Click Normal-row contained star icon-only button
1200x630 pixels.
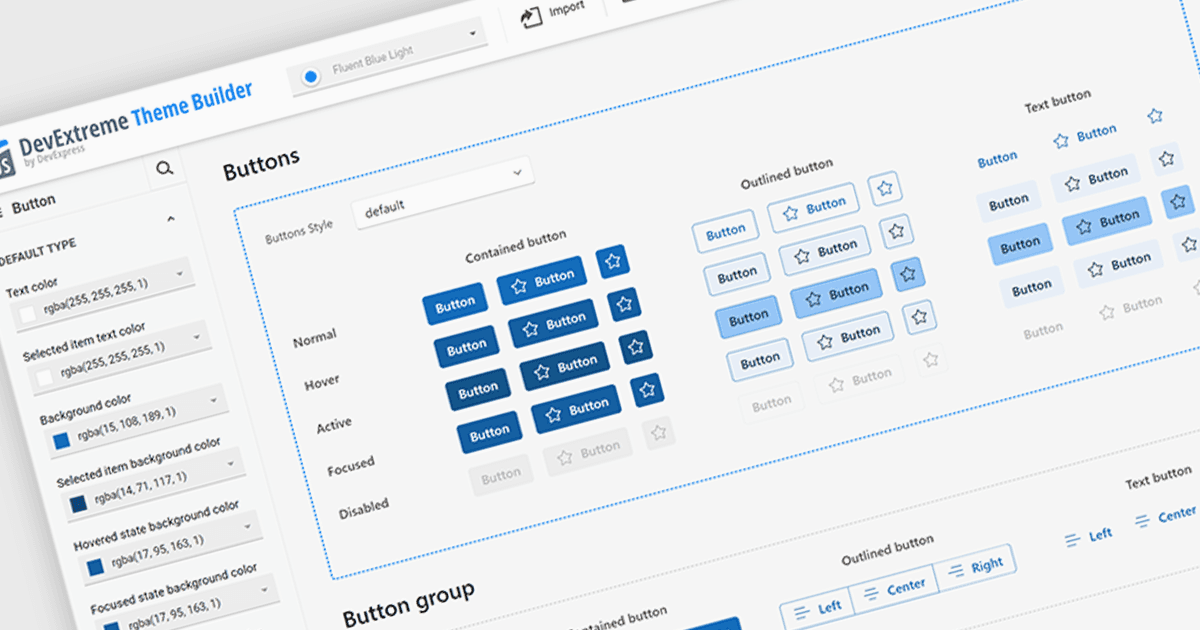point(612,260)
